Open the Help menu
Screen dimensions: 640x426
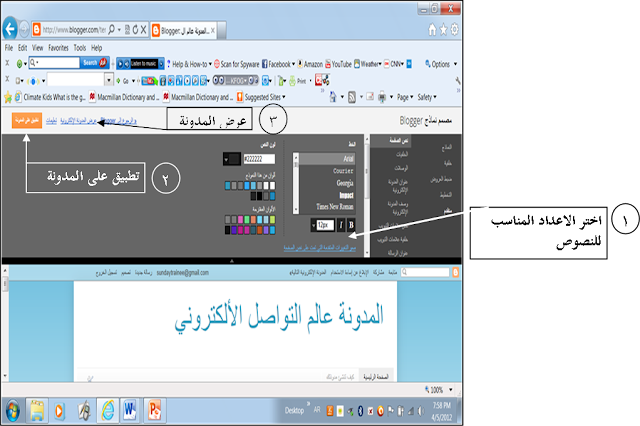click(96, 48)
